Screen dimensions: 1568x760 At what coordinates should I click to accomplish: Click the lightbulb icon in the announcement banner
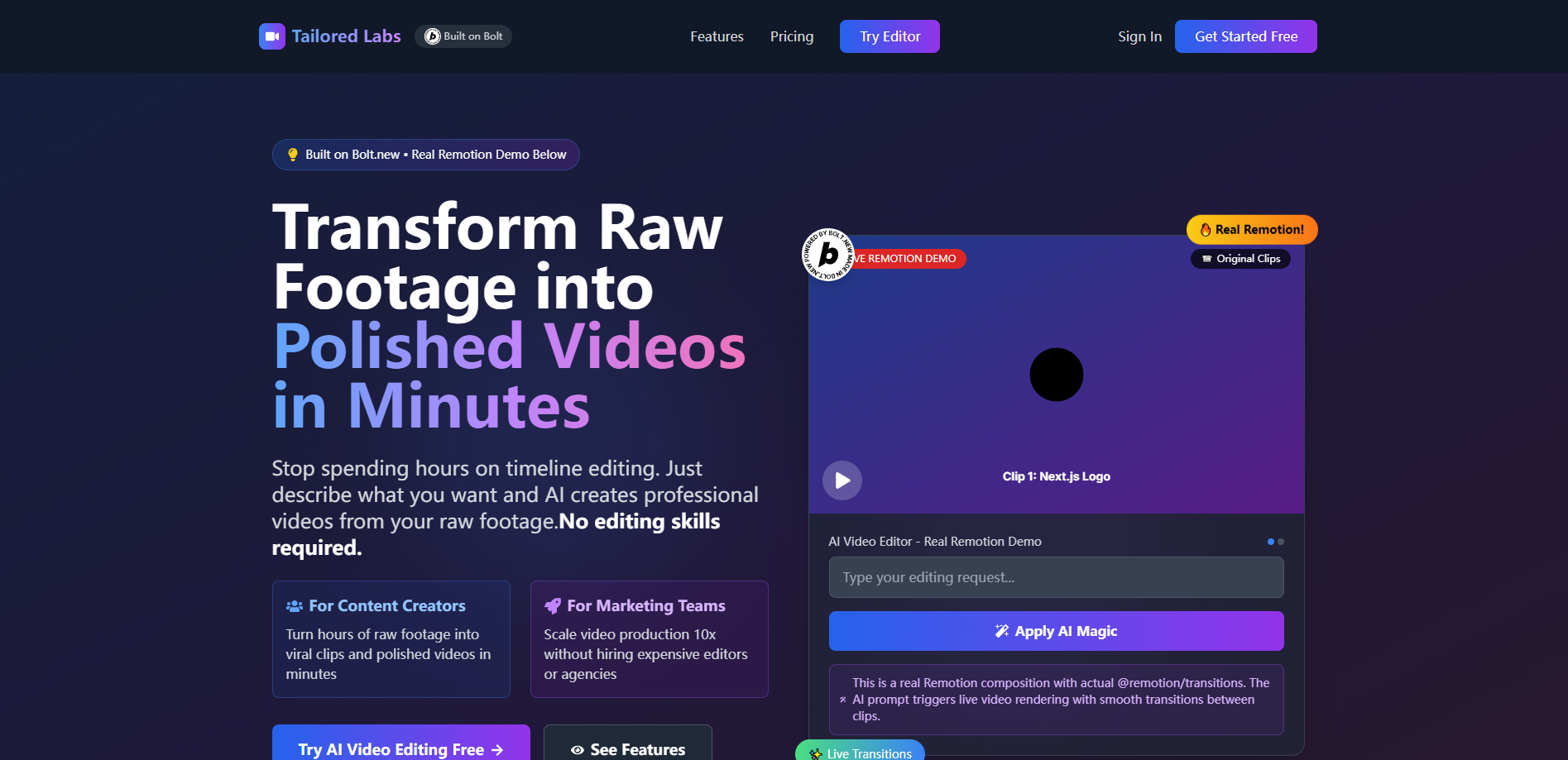[294, 154]
